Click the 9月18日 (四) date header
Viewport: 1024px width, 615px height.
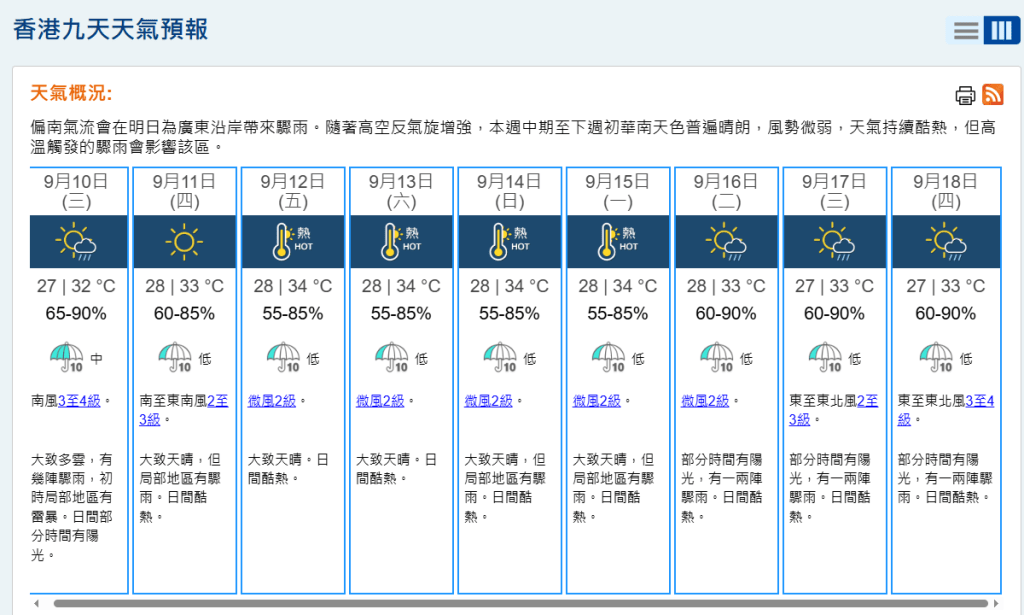946,191
